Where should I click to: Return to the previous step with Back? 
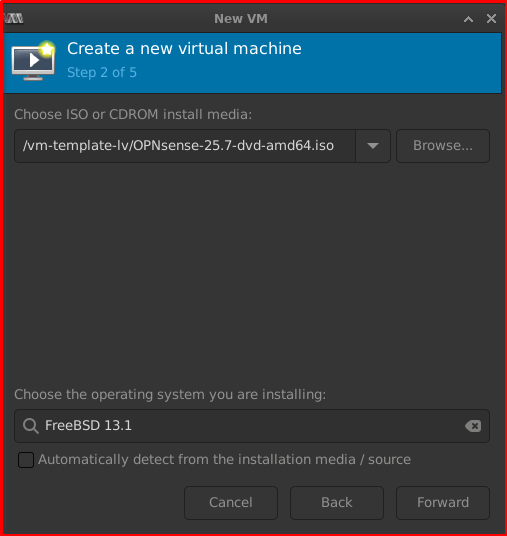[x=337, y=503]
